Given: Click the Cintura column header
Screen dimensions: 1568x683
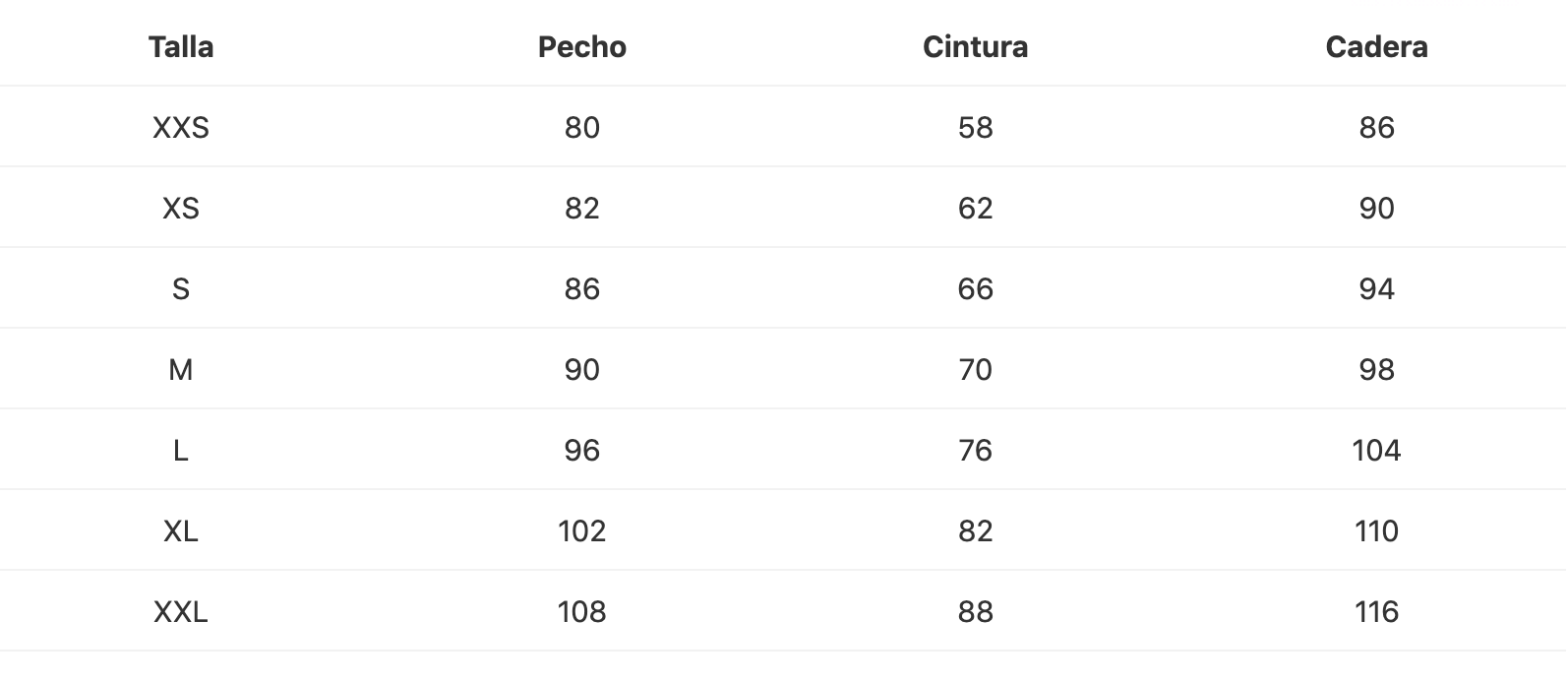Looking at the screenshot, I should 976,47.
